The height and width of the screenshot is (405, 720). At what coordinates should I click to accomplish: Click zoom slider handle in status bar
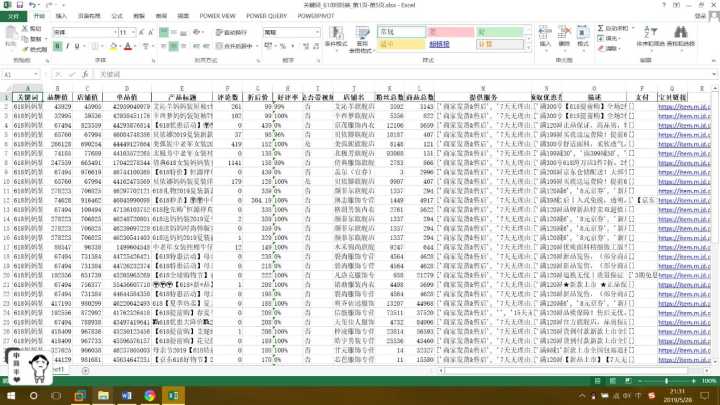click(x=666, y=381)
